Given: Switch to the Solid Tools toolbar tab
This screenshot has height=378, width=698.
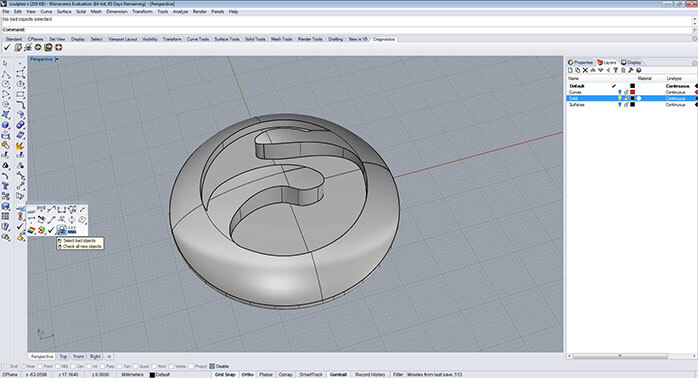Looking at the screenshot, I should coord(255,39).
